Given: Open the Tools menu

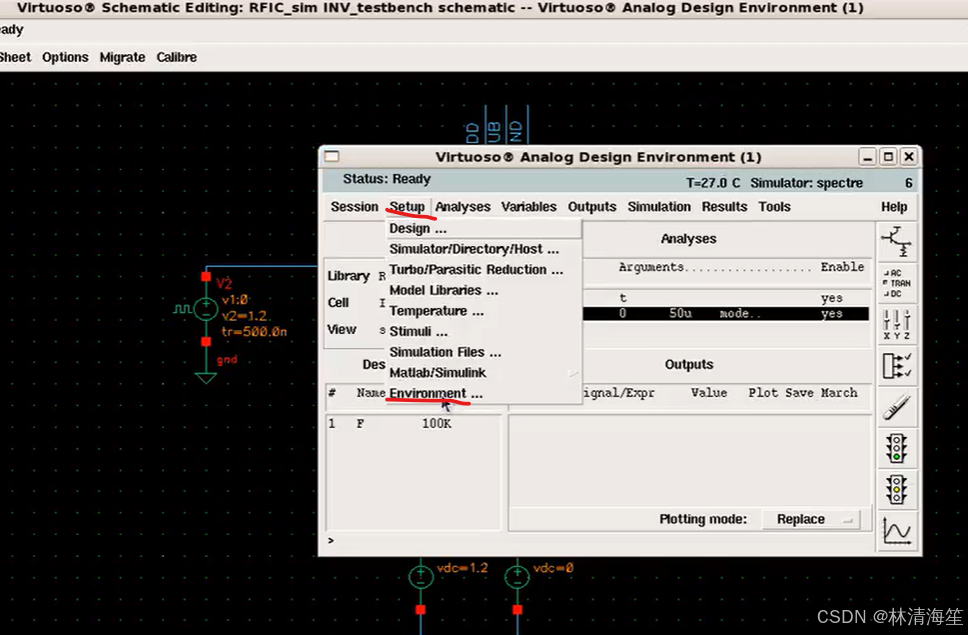Looking at the screenshot, I should pyautogui.click(x=774, y=207).
